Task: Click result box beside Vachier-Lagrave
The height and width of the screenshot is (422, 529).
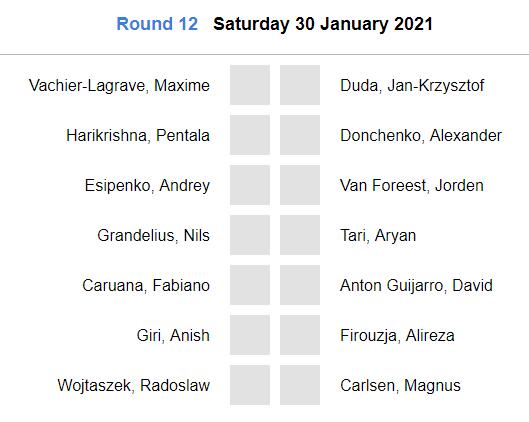Action: pyautogui.click(x=250, y=85)
